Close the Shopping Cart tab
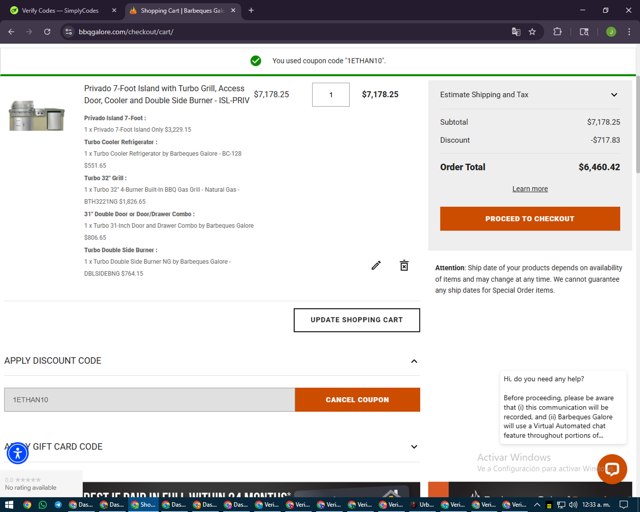Image resolution: width=640 pixels, height=512 pixels. 233,11
